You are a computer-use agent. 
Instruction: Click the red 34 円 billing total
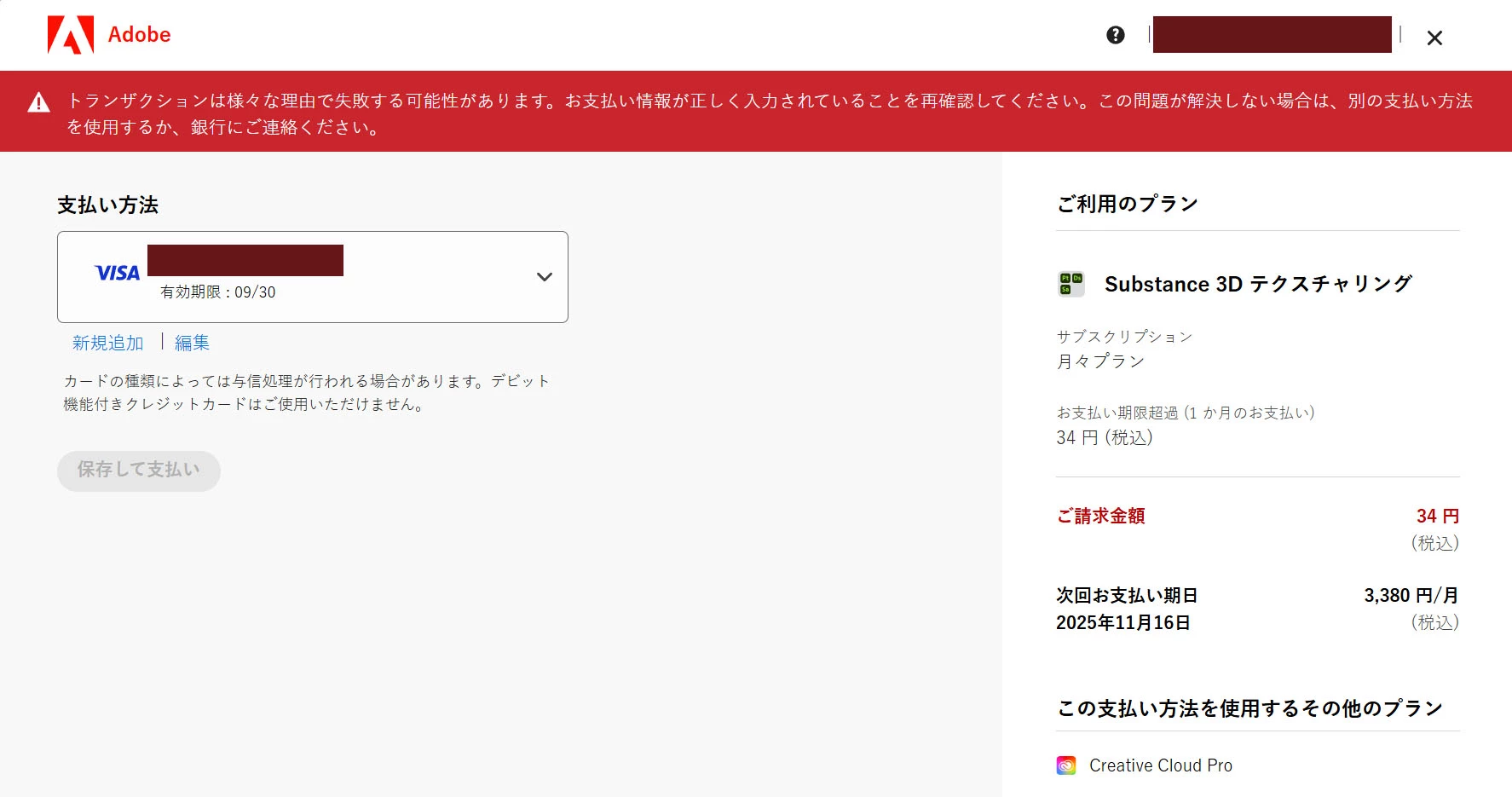coord(1438,516)
